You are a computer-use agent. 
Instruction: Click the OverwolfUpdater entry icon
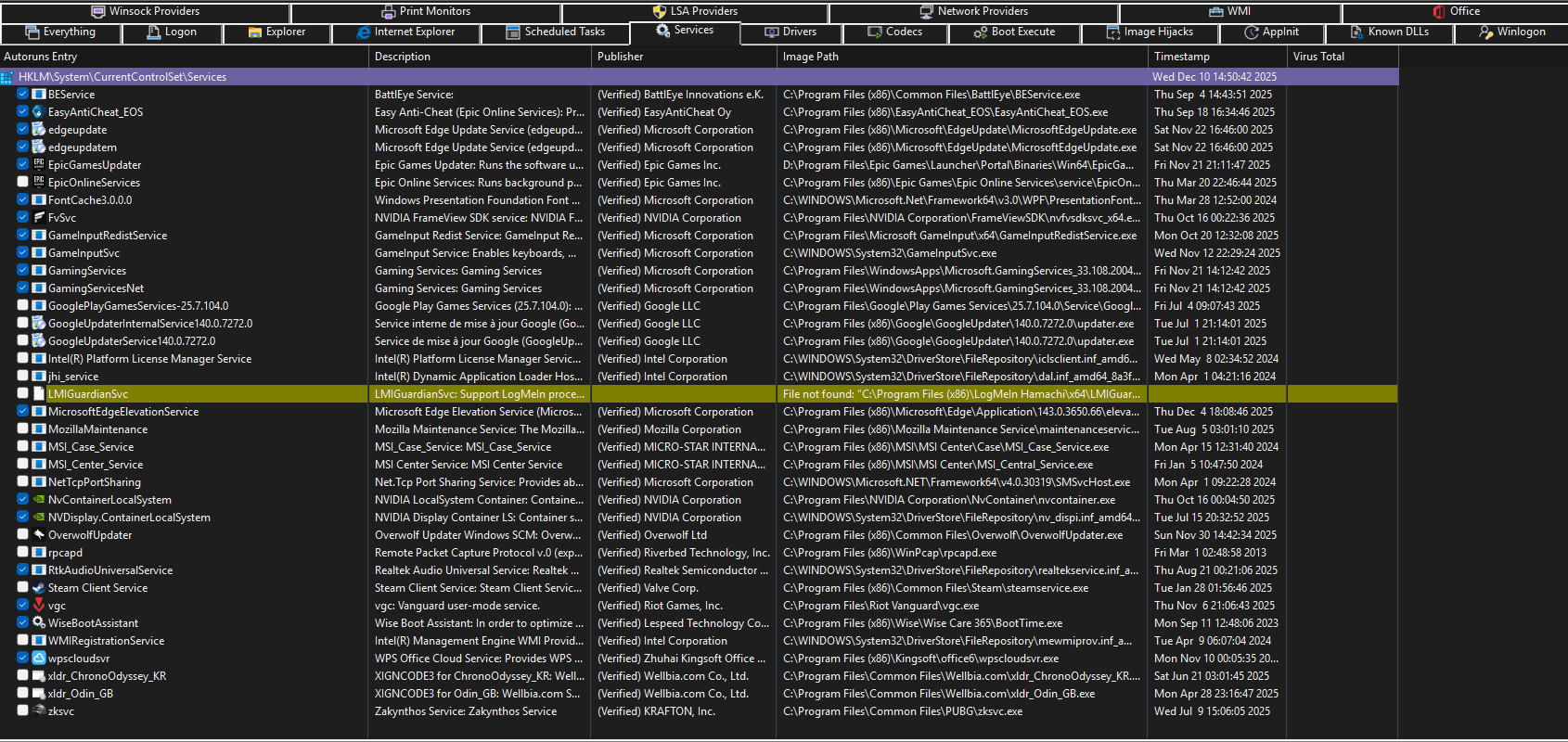coord(39,535)
